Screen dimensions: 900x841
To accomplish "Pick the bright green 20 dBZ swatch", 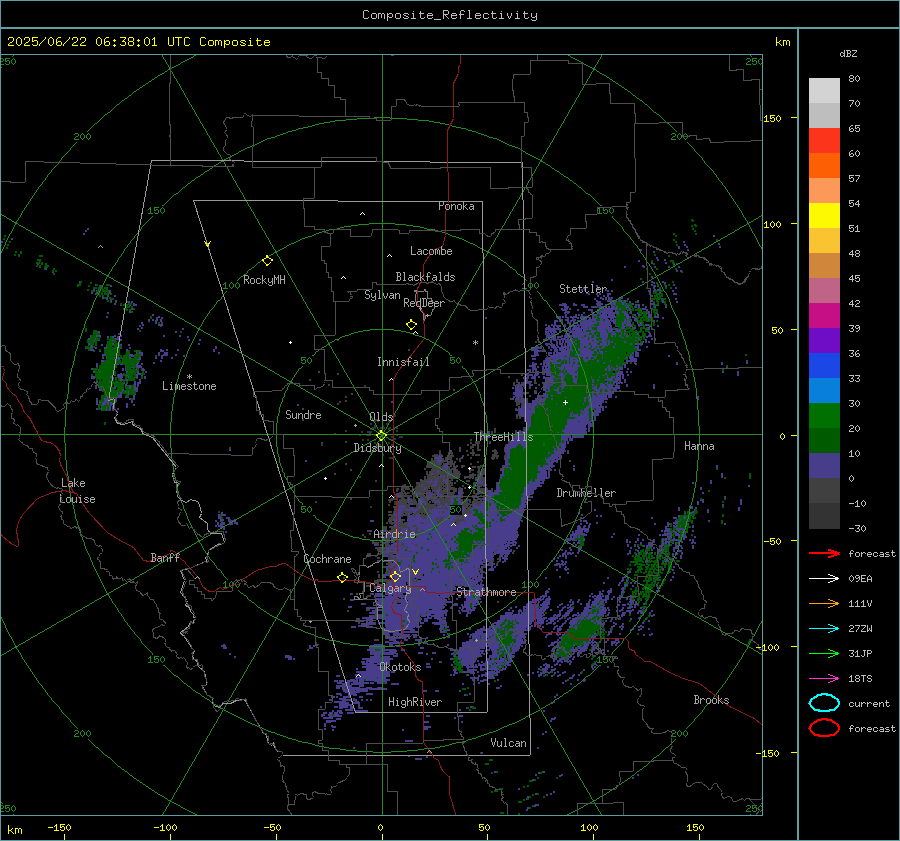I will pos(824,416).
